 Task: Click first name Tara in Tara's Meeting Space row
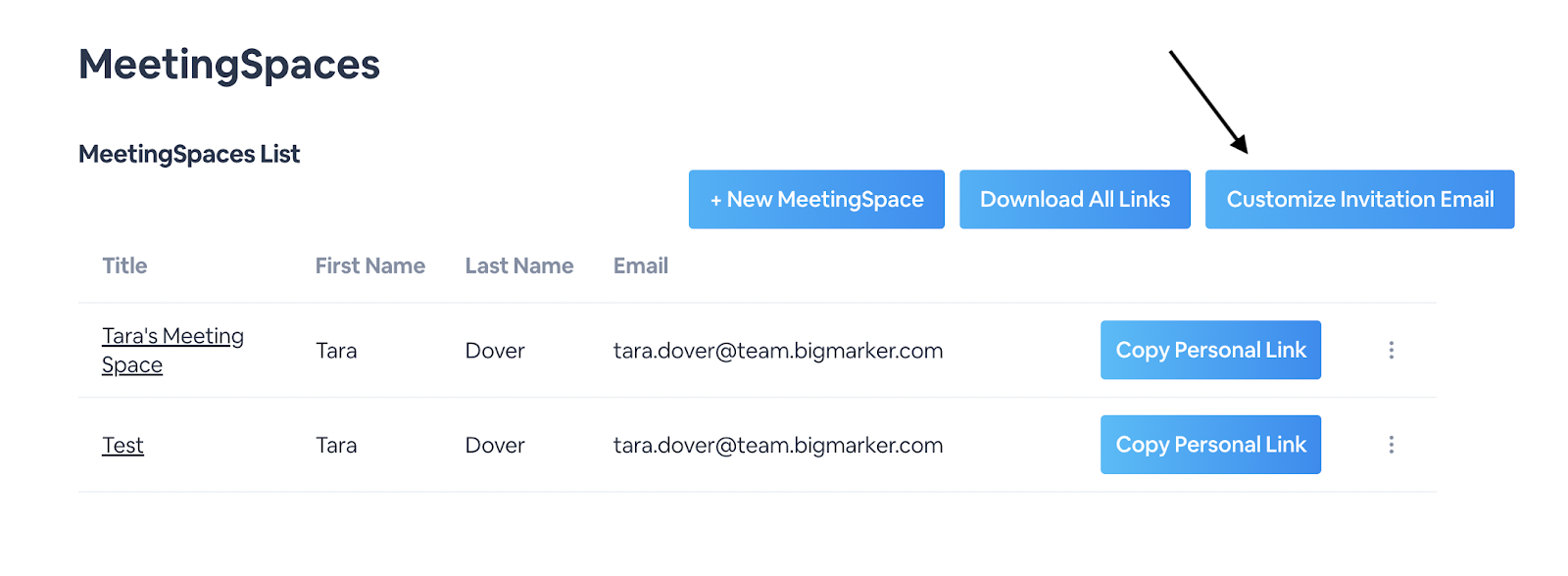[x=336, y=351]
